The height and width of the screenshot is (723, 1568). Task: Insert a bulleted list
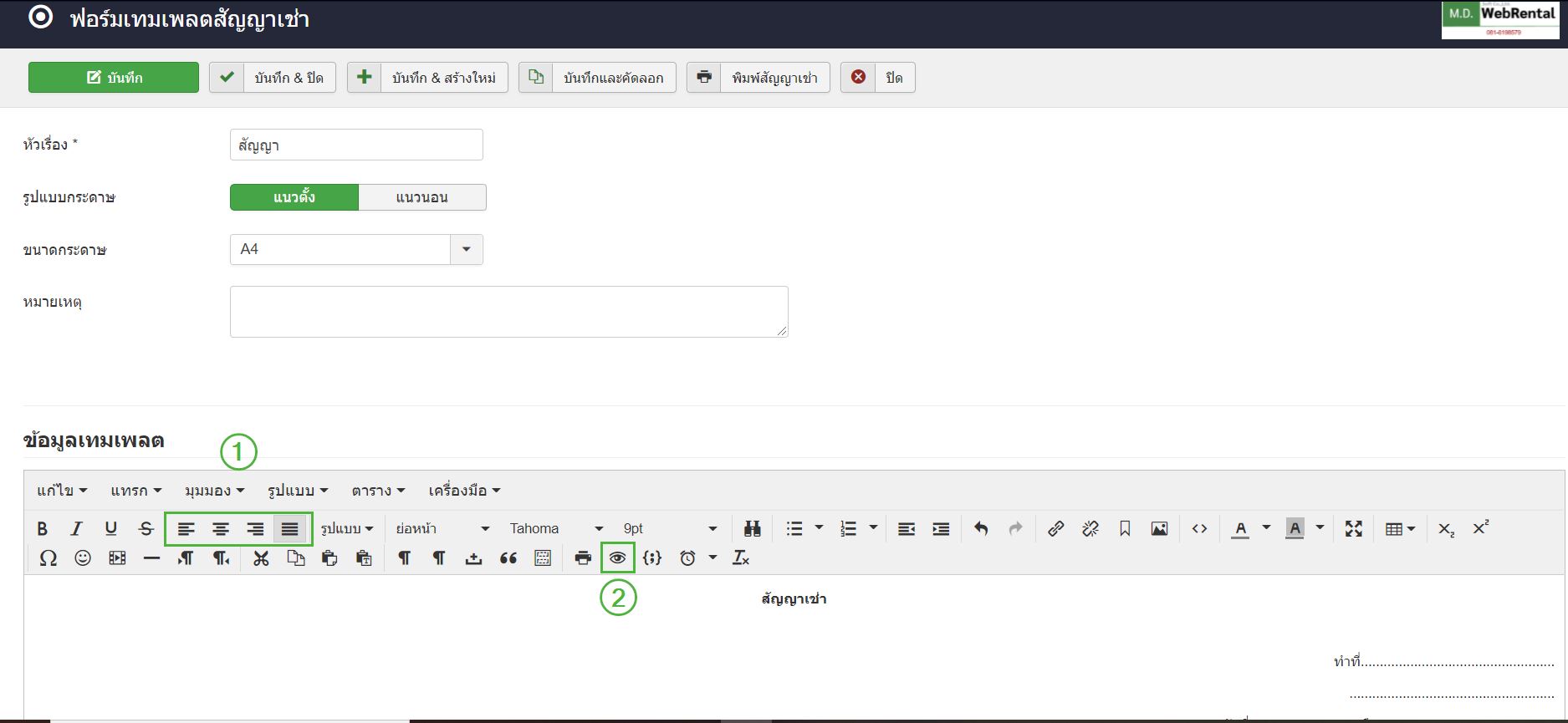point(794,528)
